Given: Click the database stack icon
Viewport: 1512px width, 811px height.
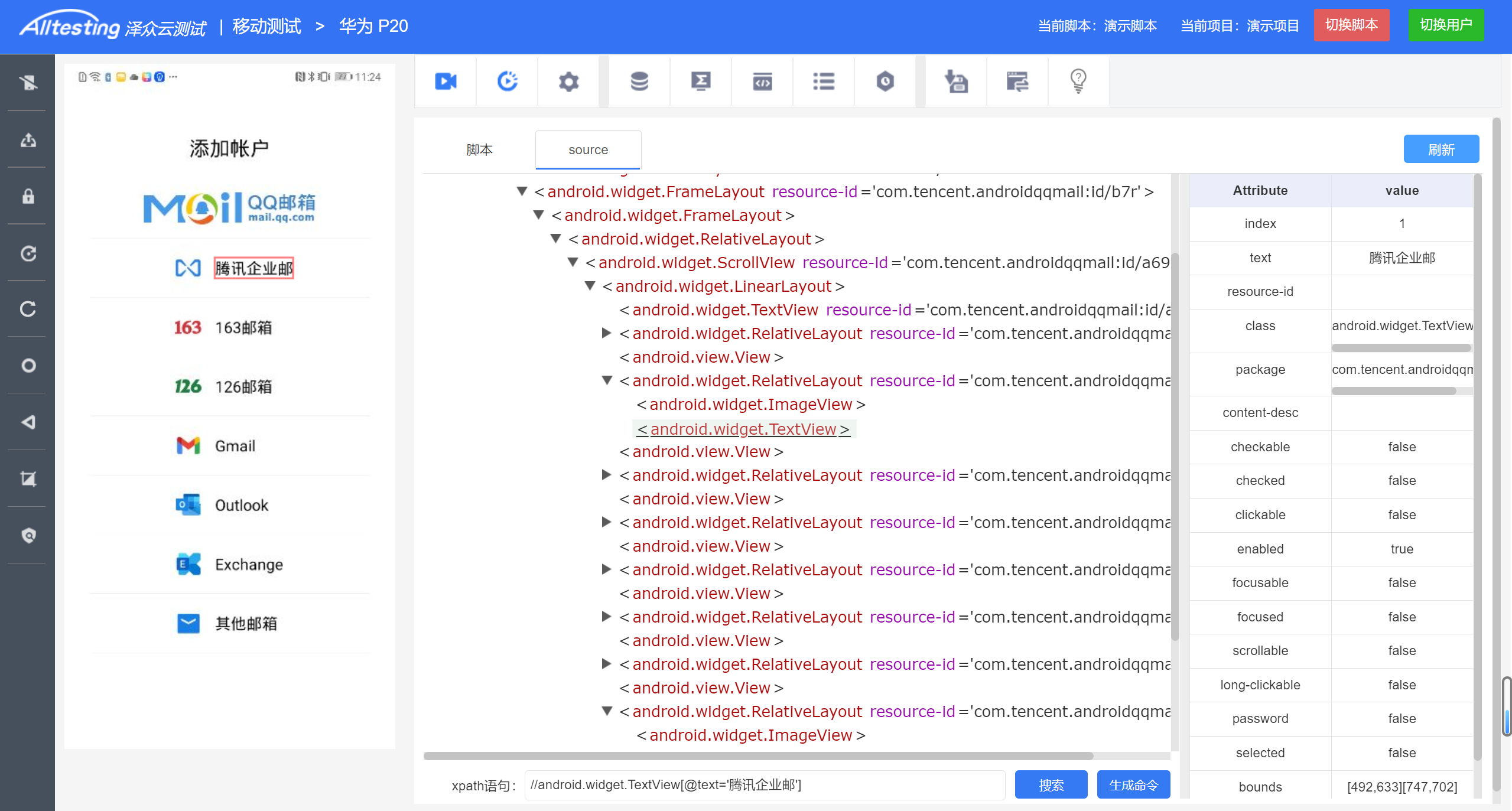Looking at the screenshot, I should [x=639, y=81].
